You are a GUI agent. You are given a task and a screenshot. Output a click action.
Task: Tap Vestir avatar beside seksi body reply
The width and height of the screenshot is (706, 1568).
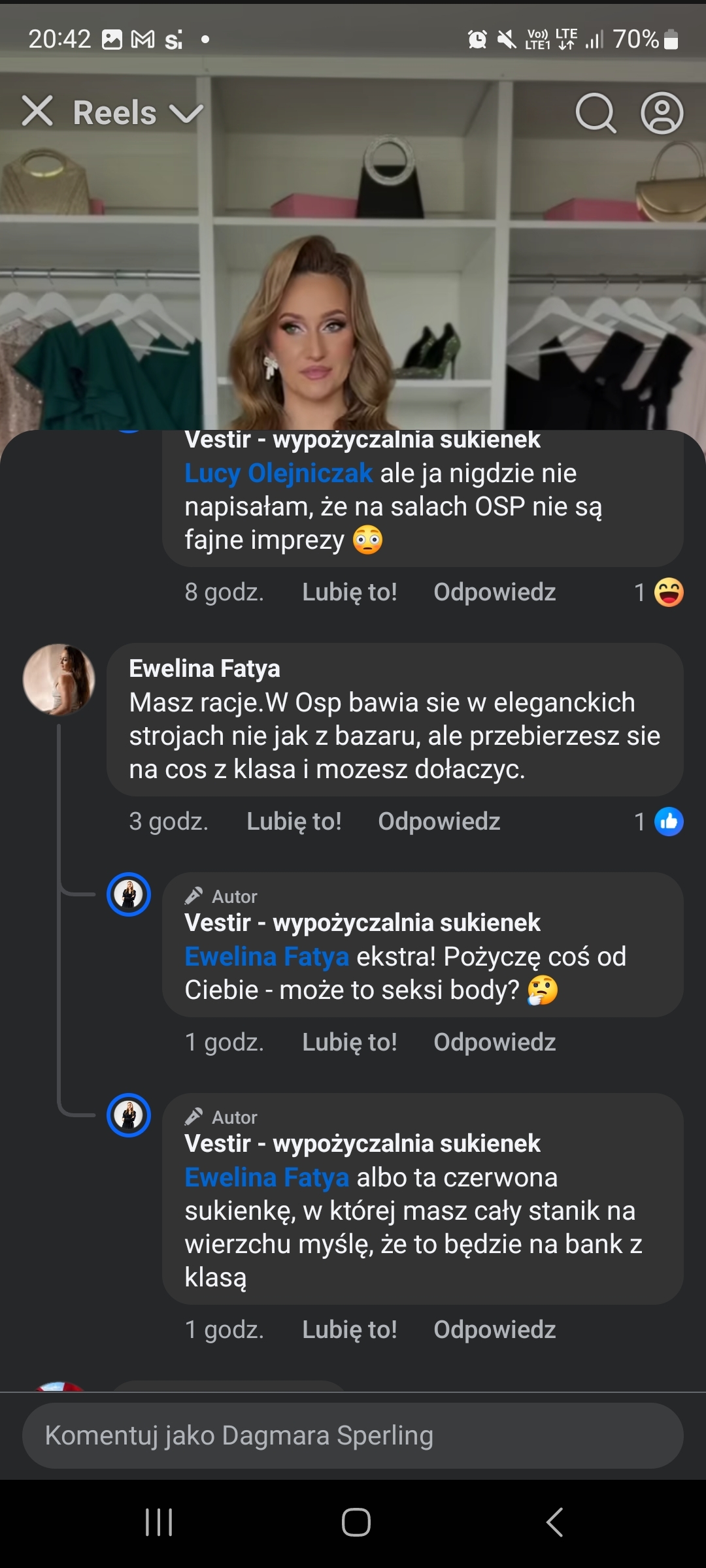click(x=129, y=894)
